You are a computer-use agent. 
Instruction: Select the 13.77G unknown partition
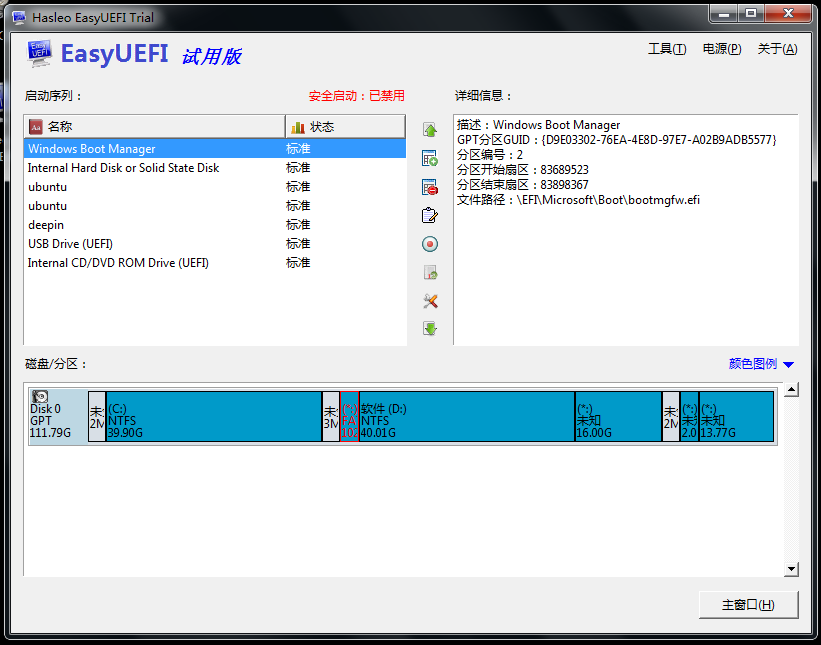tap(736, 416)
